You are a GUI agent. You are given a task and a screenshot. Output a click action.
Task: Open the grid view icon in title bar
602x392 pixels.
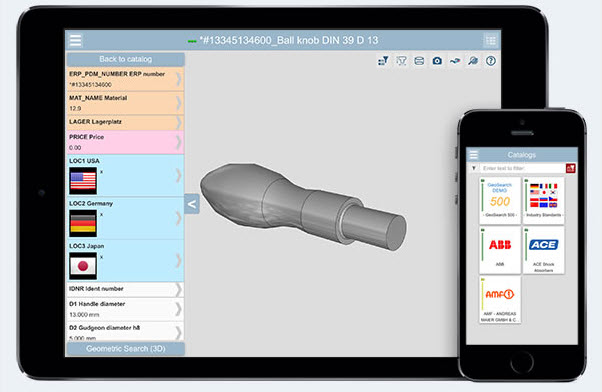(x=490, y=40)
